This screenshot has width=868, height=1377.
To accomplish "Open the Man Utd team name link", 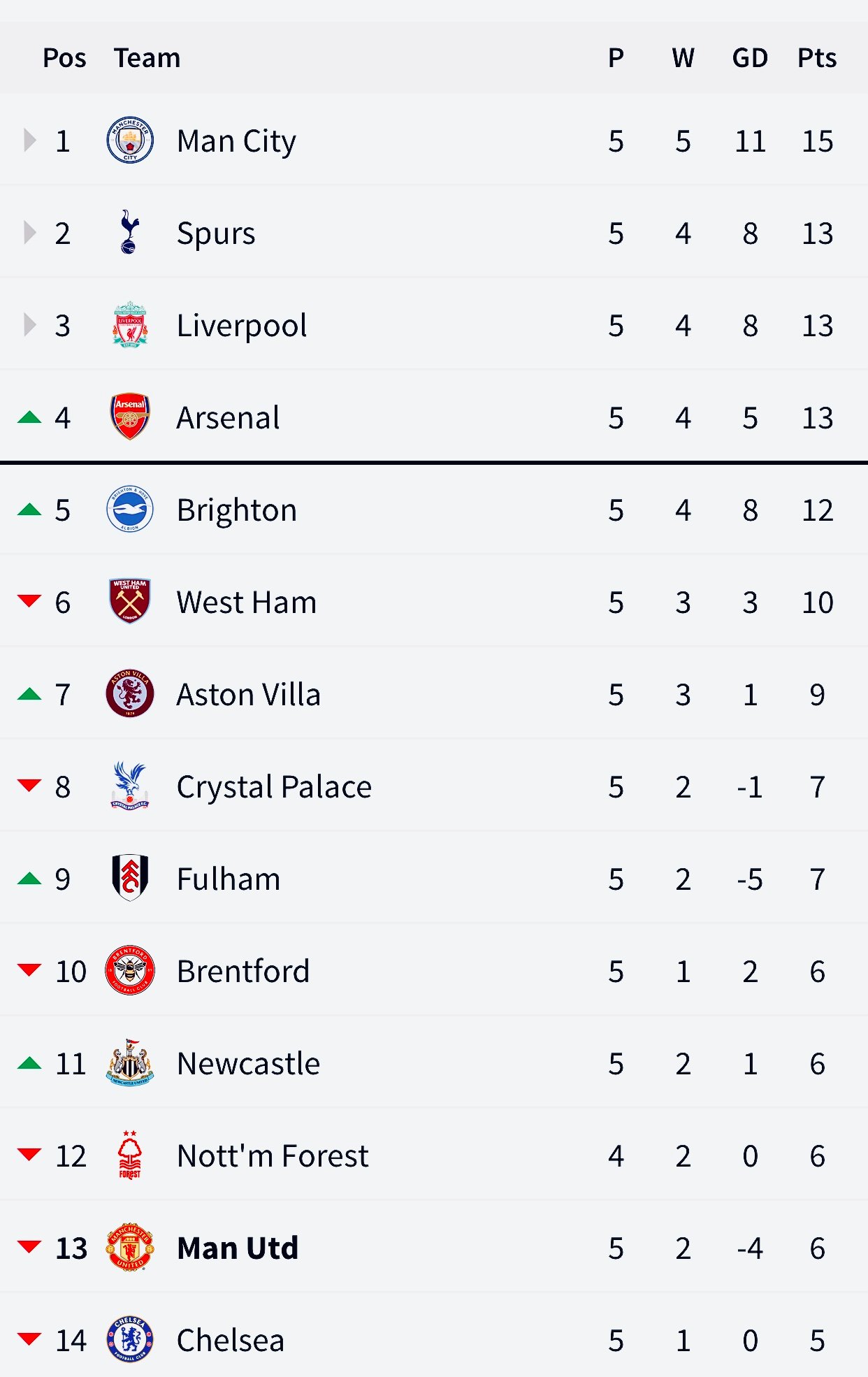I will [x=238, y=1248].
